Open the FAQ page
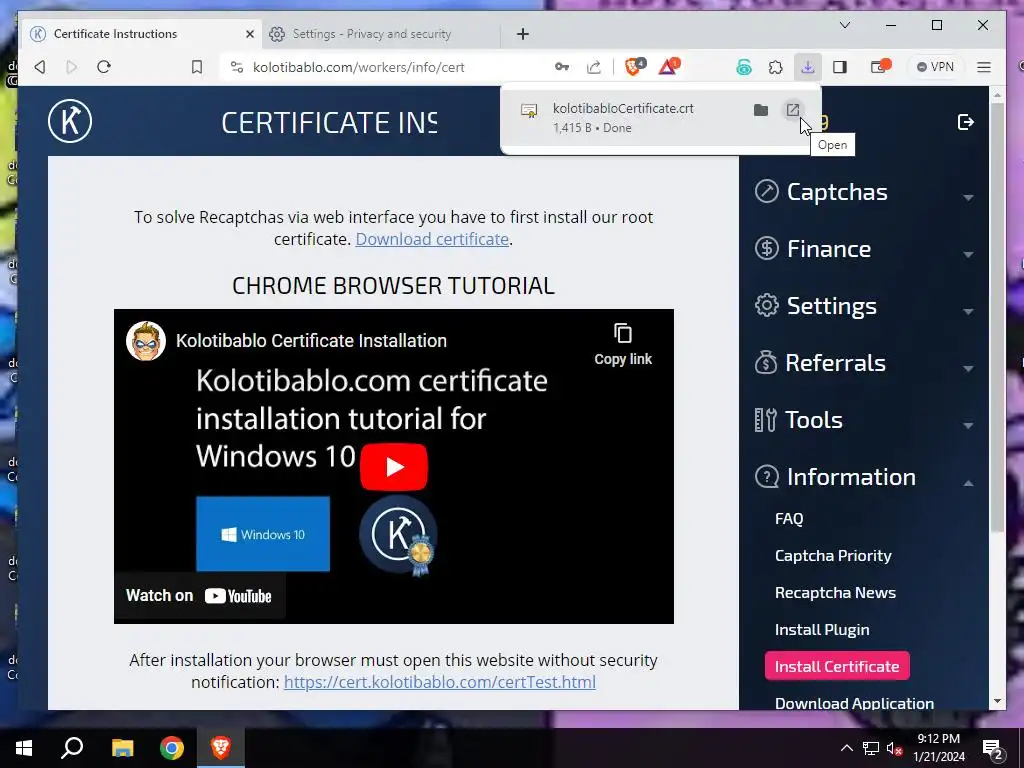Viewport: 1024px width, 768px height. pyautogui.click(x=789, y=519)
